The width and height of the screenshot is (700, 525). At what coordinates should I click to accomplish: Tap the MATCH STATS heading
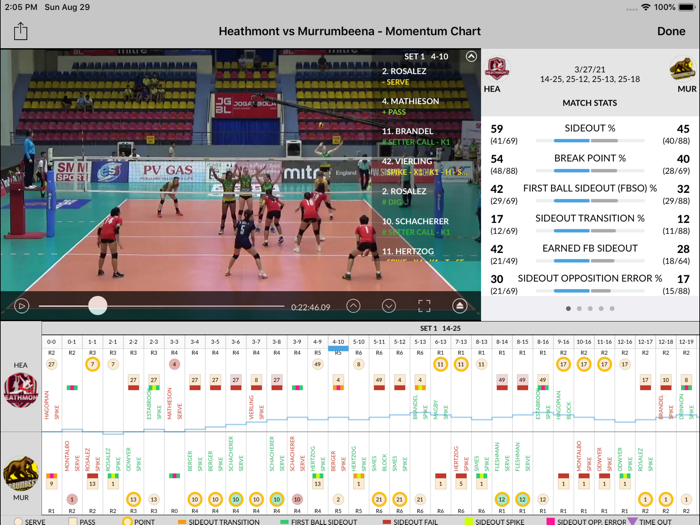pyautogui.click(x=590, y=103)
